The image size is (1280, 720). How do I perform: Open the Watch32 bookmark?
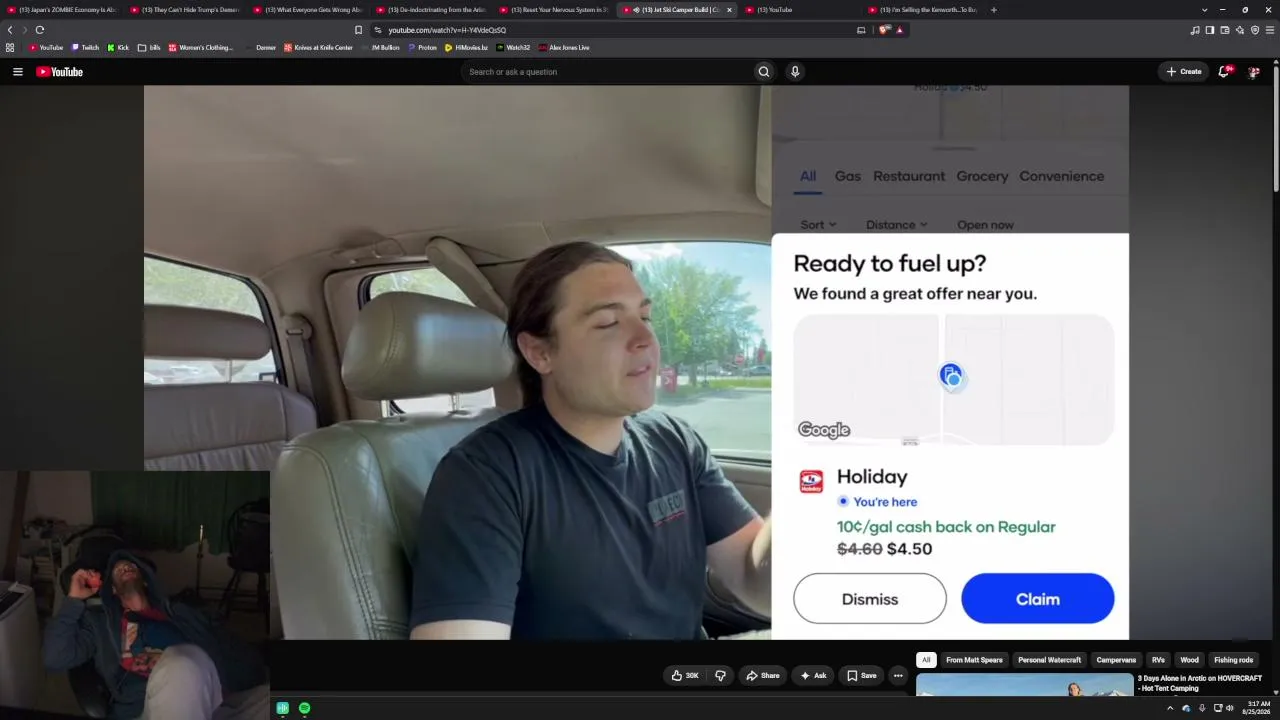pyautogui.click(x=513, y=47)
